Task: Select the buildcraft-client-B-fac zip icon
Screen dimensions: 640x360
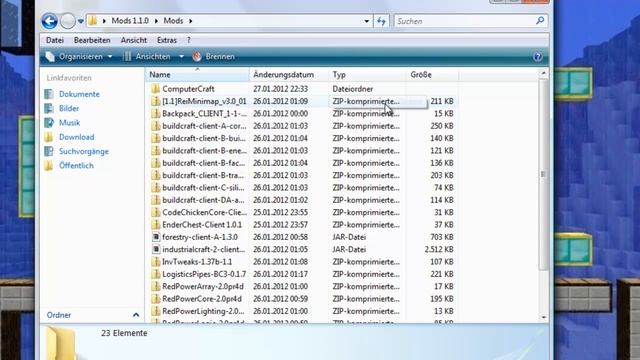Action: point(155,163)
